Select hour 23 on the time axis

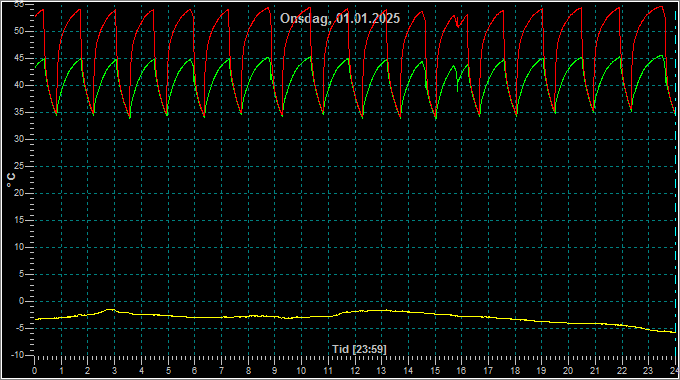point(648,371)
